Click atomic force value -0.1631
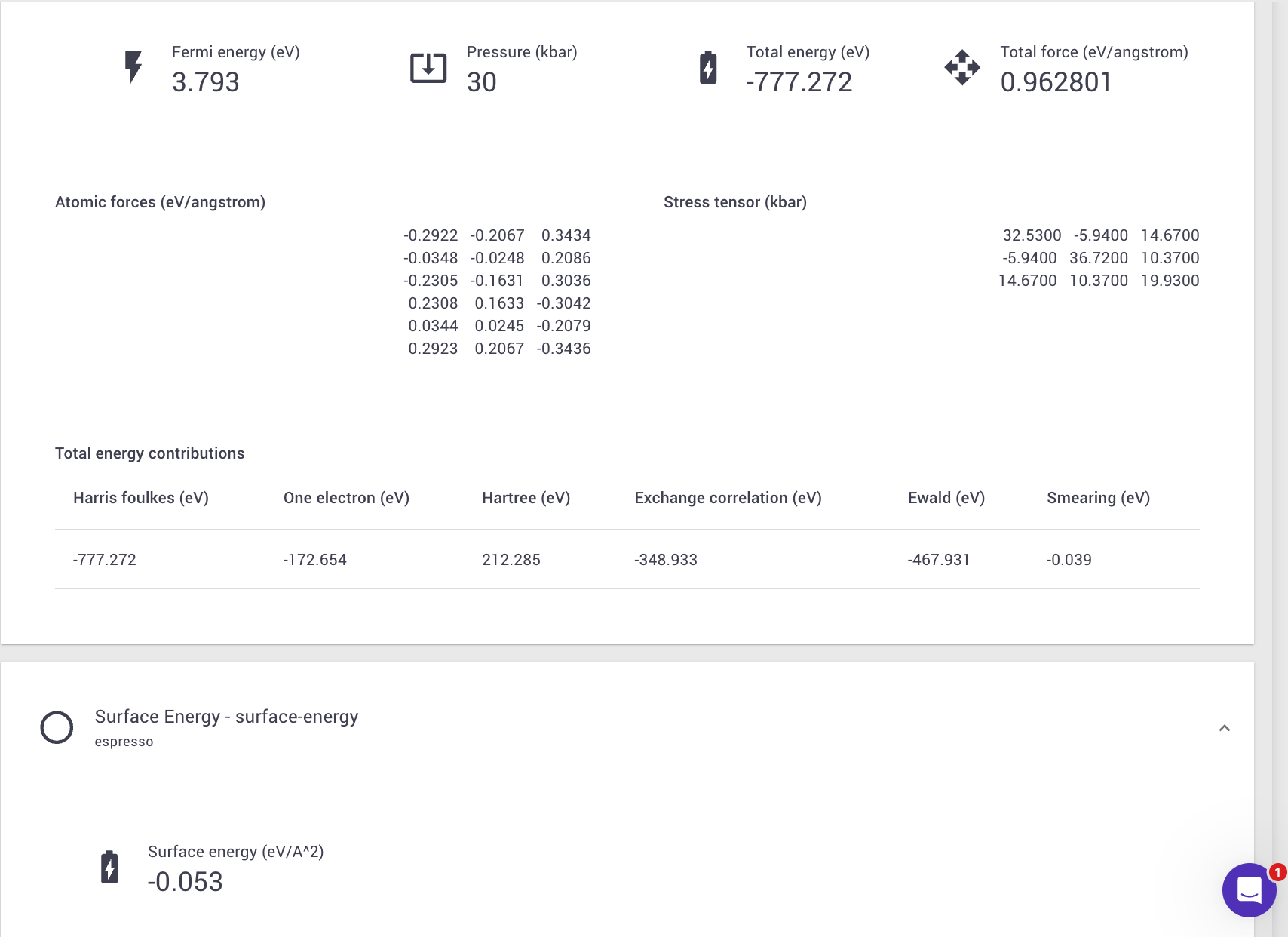 click(x=497, y=281)
